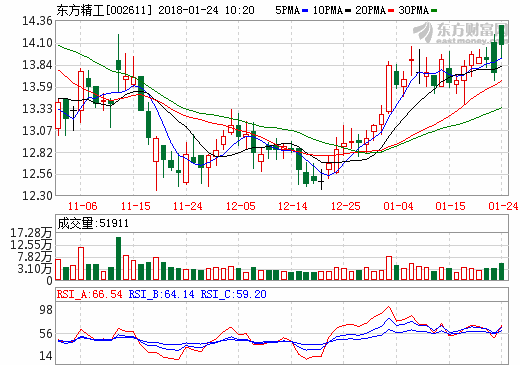Click the 3.10万 volume axis label
The width and height of the screenshot is (520, 365).
pyautogui.click(x=35, y=269)
